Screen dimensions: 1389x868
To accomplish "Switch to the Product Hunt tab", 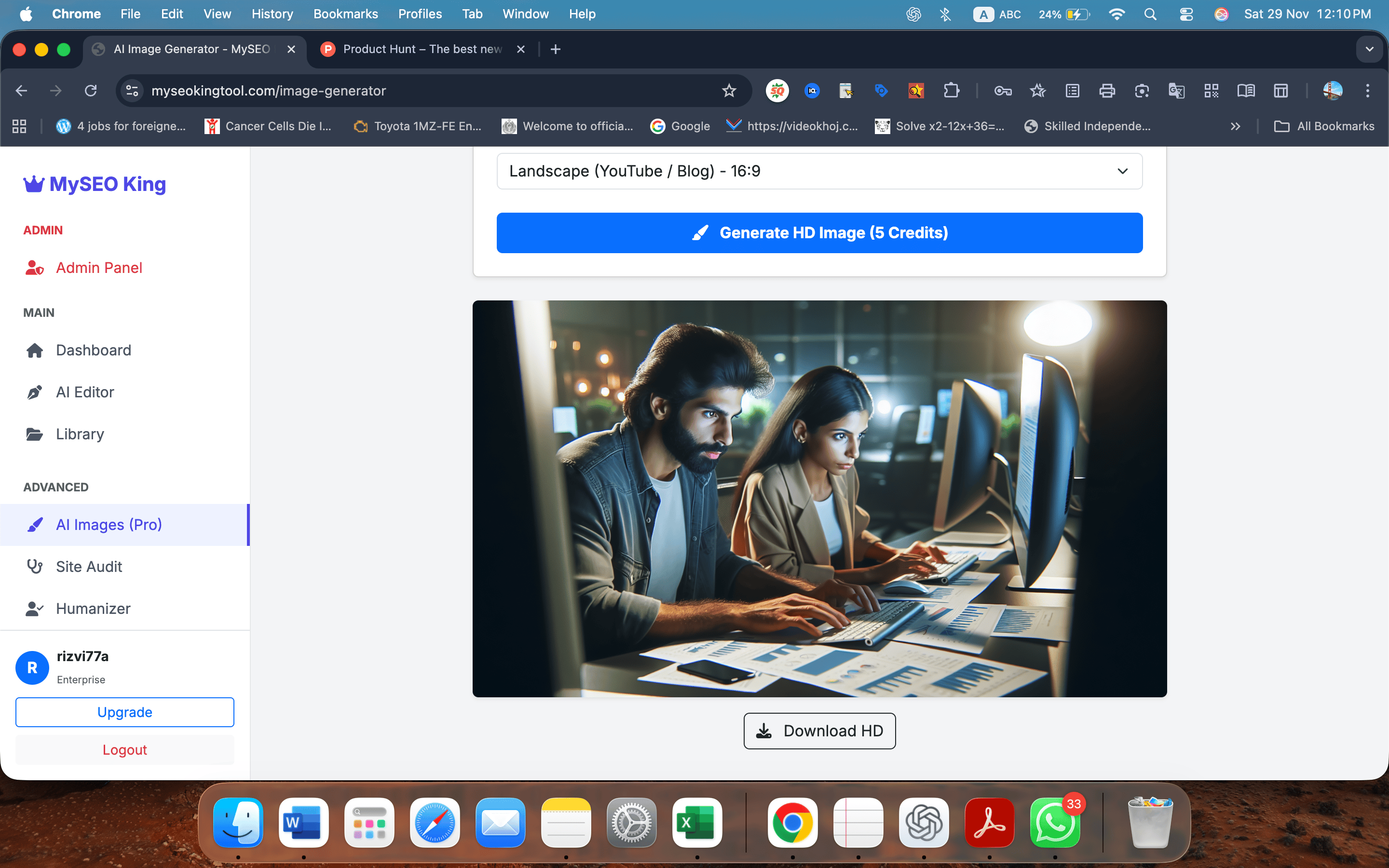I will click(422, 49).
